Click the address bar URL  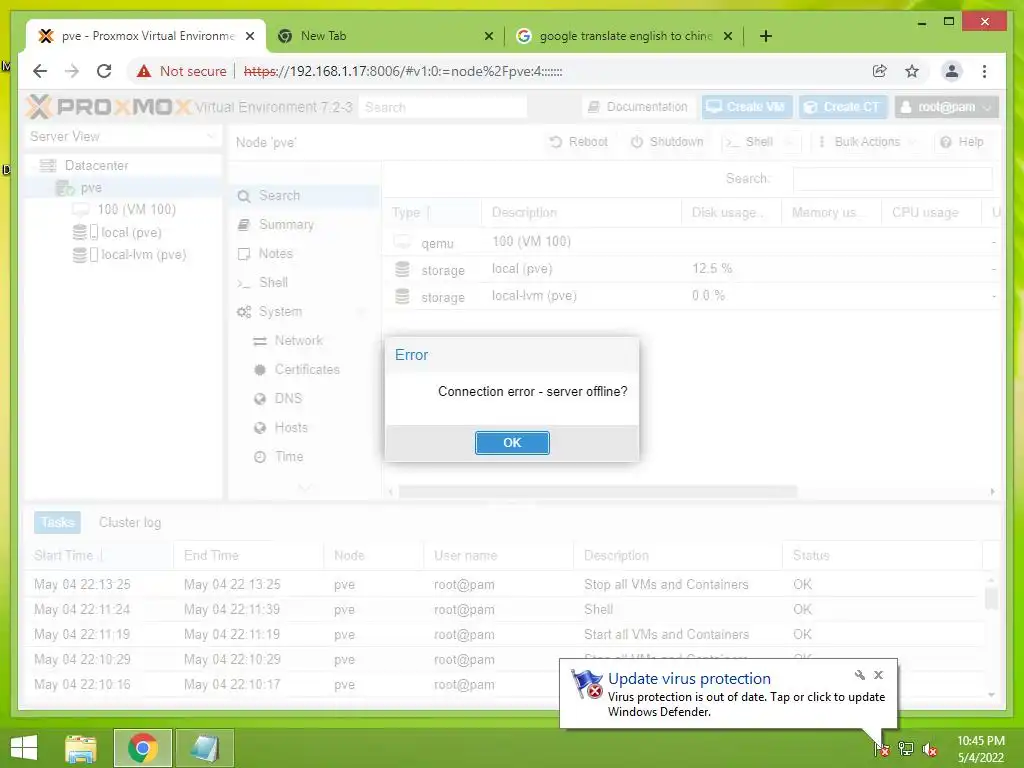point(403,71)
